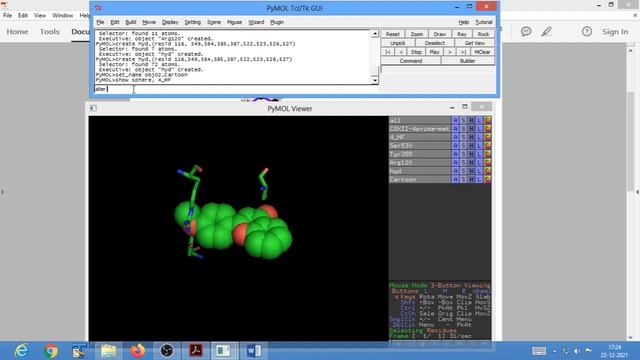Switch to Builder mode

[467, 61]
